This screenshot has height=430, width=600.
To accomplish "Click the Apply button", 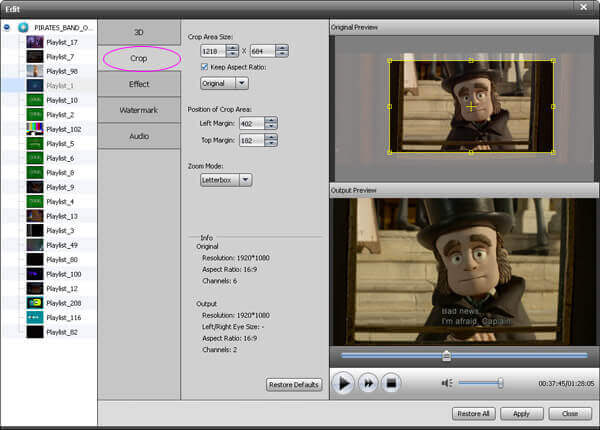I will coord(521,414).
